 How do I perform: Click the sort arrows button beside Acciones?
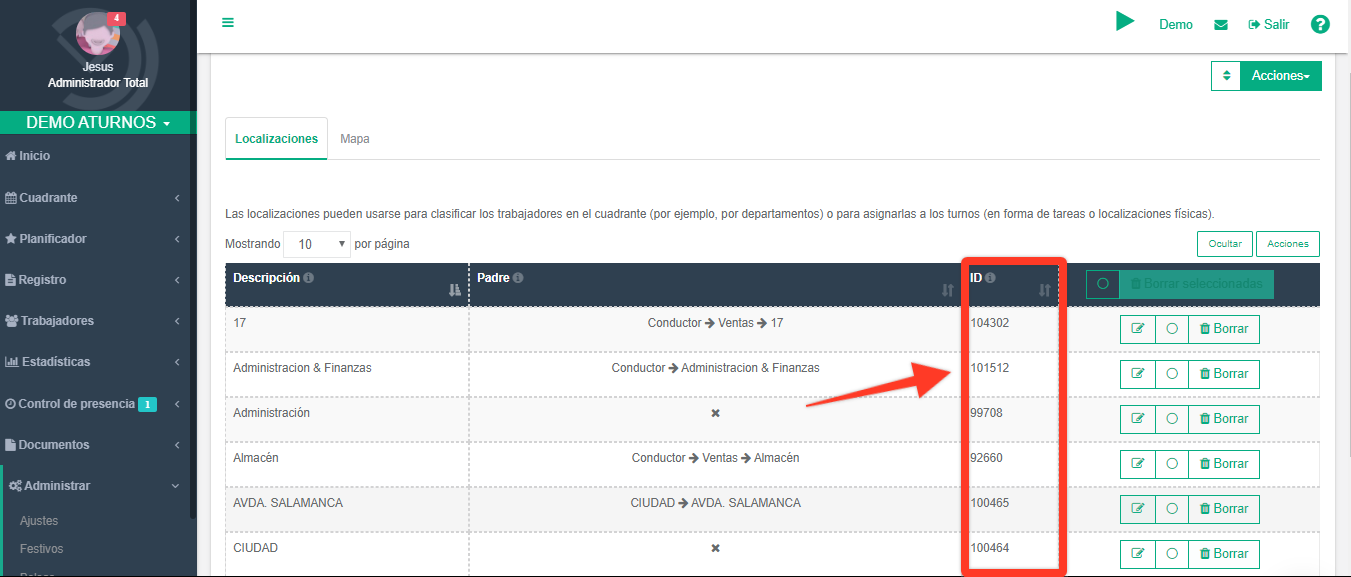(1225, 76)
